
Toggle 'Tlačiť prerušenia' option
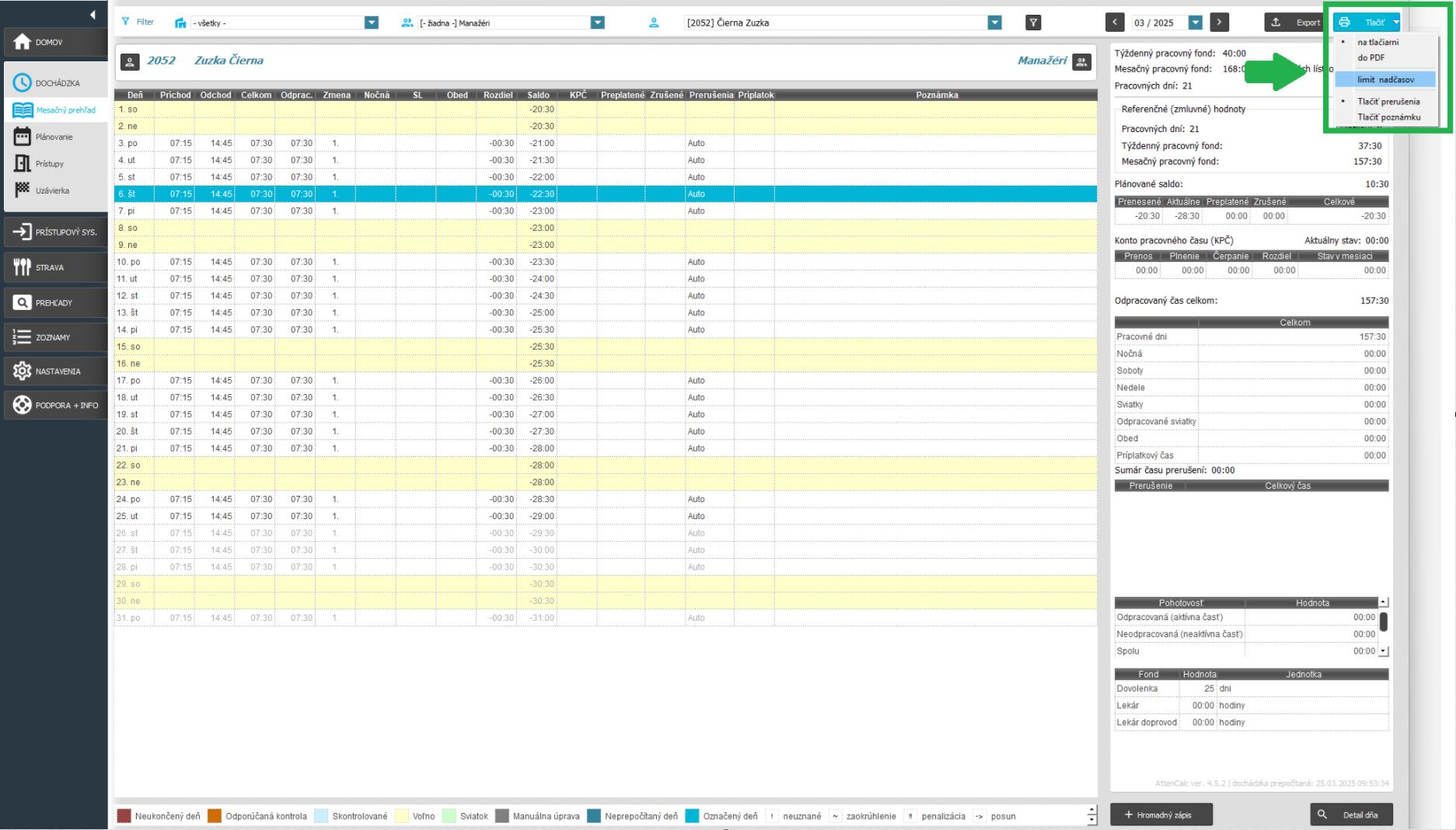(x=1388, y=101)
